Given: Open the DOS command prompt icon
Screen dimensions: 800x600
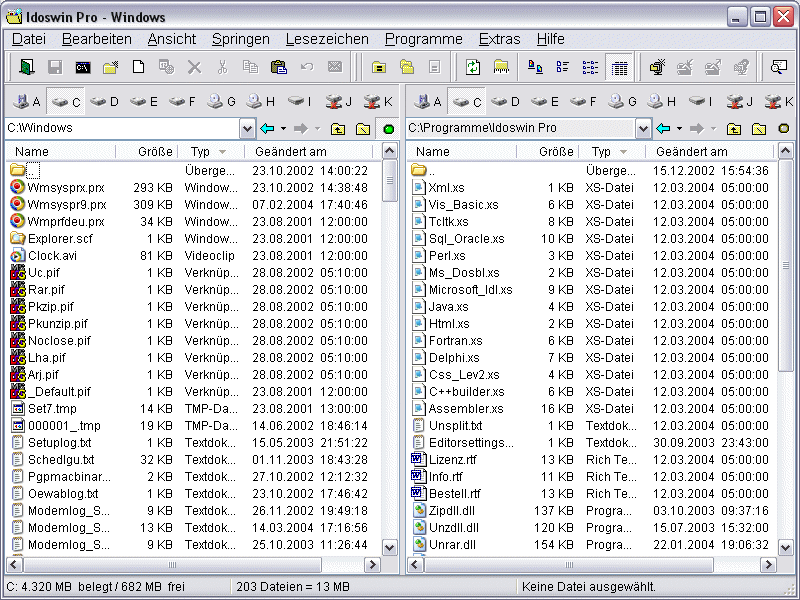Looking at the screenshot, I should (x=83, y=67).
